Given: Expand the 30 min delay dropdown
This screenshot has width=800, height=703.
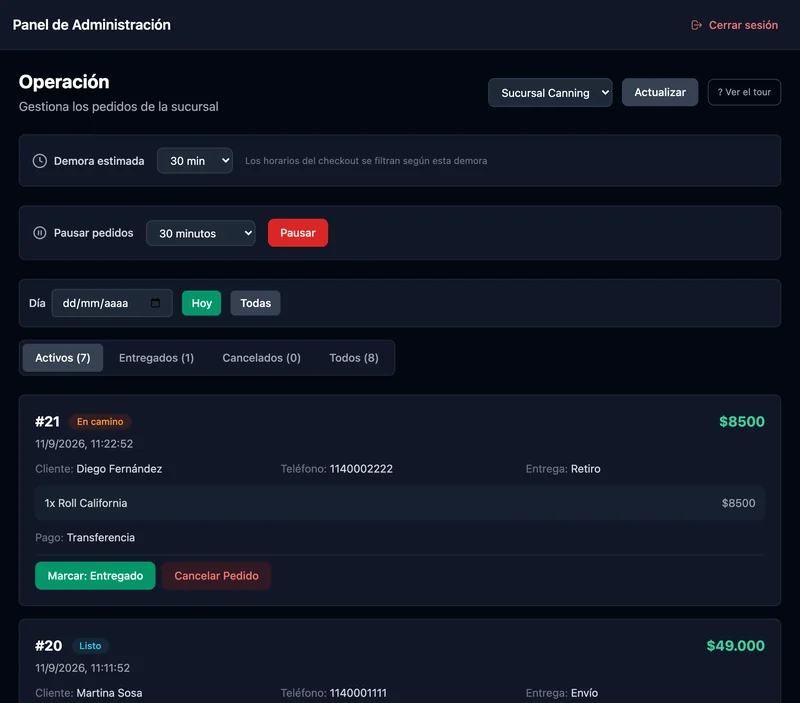Looking at the screenshot, I should [x=195, y=161].
